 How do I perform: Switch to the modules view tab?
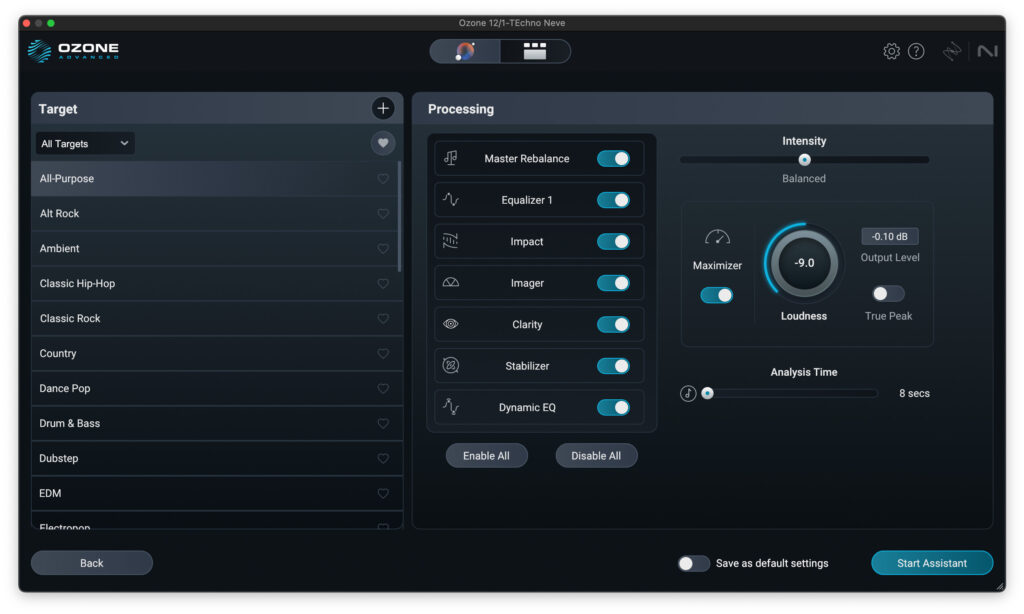pyautogui.click(x=535, y=51)
